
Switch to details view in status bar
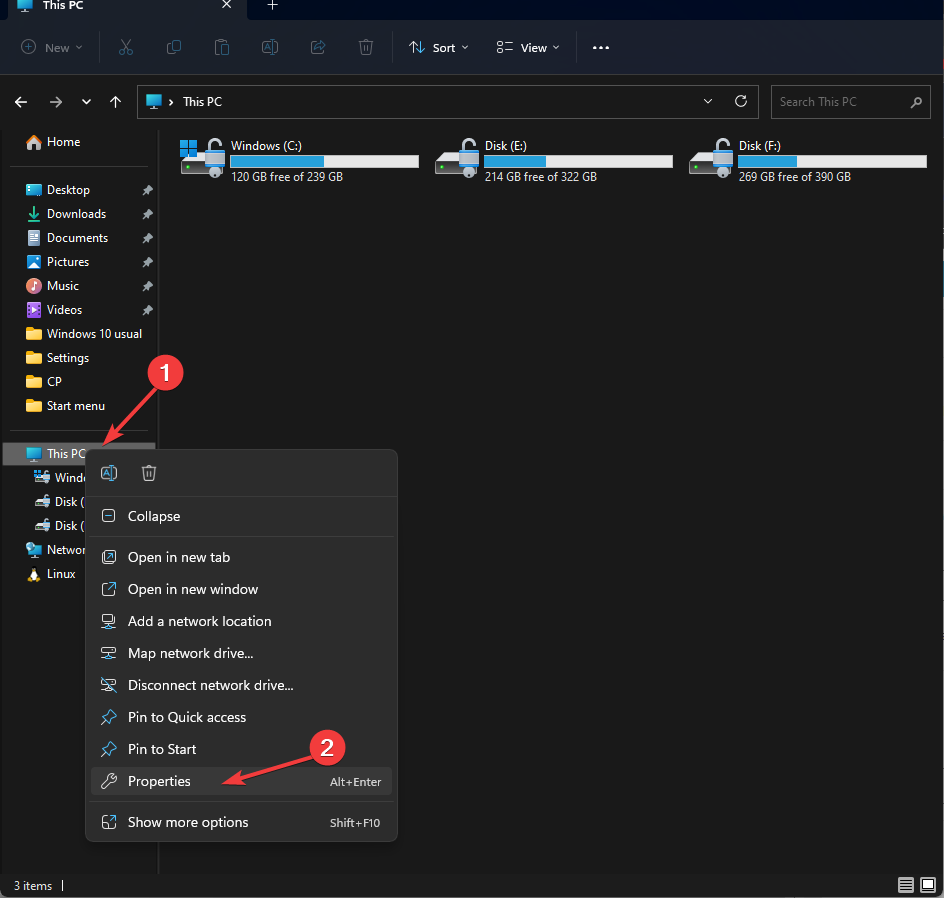click(x=905, y=885)
